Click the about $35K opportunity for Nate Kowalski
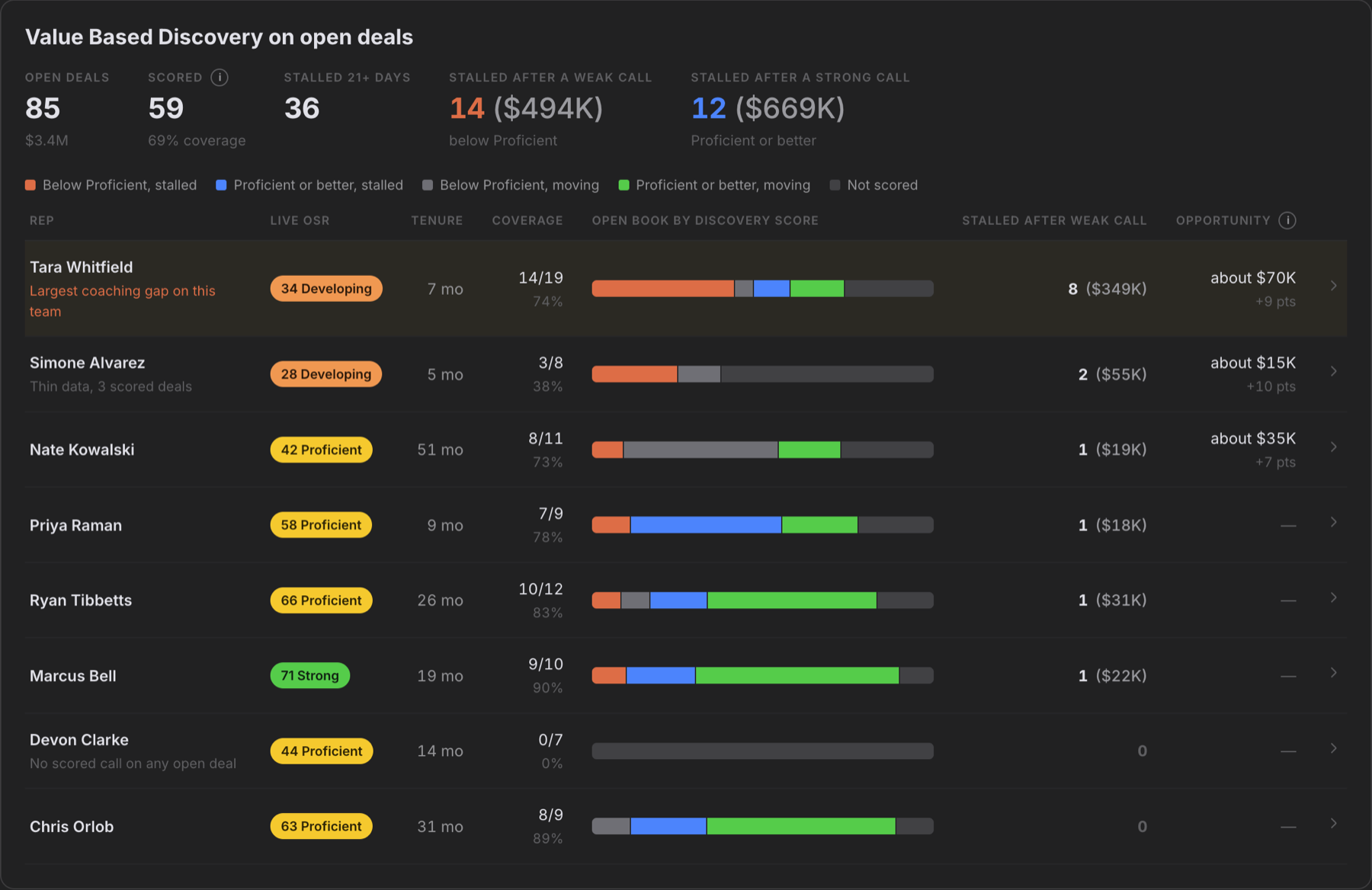 1253,438
